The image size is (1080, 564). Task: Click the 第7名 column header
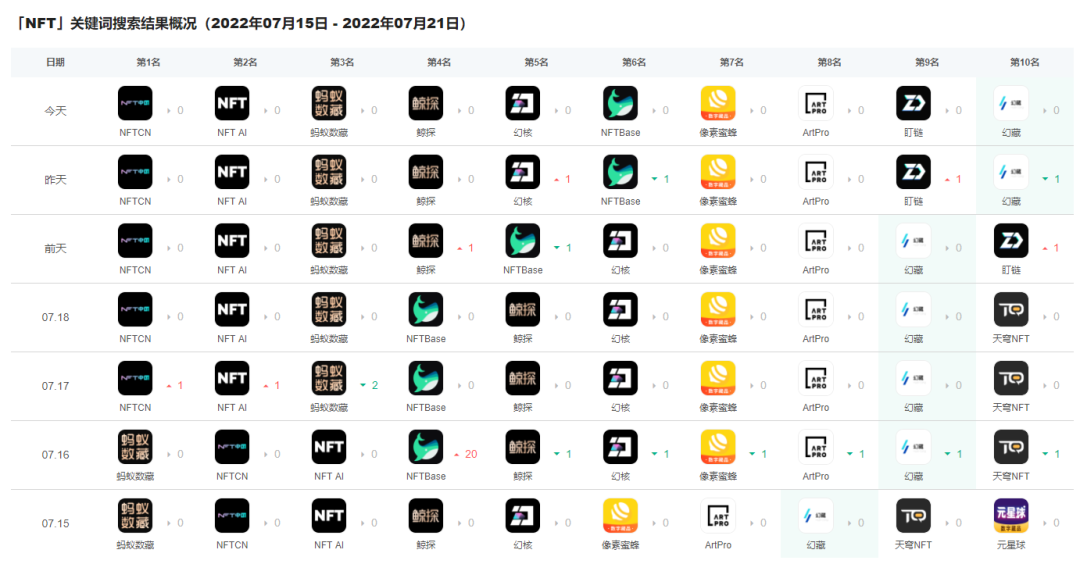[x=731, y=62]
